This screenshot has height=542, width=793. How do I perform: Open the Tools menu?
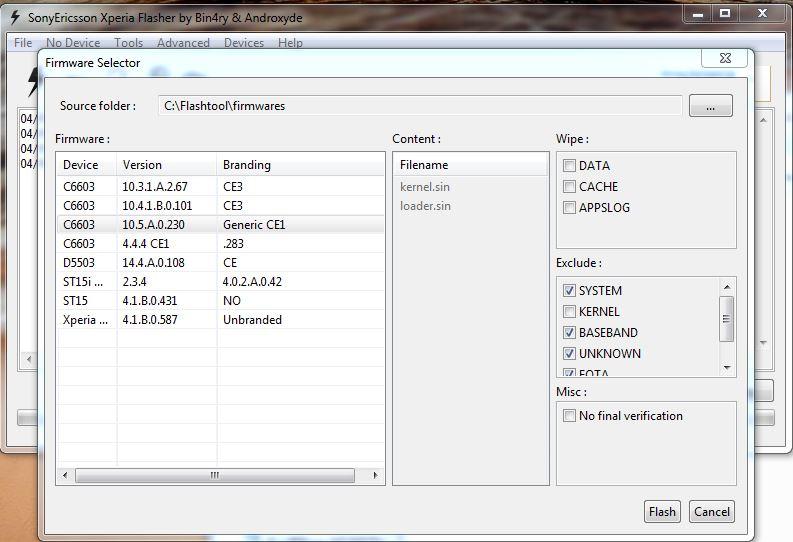point(128,42)
